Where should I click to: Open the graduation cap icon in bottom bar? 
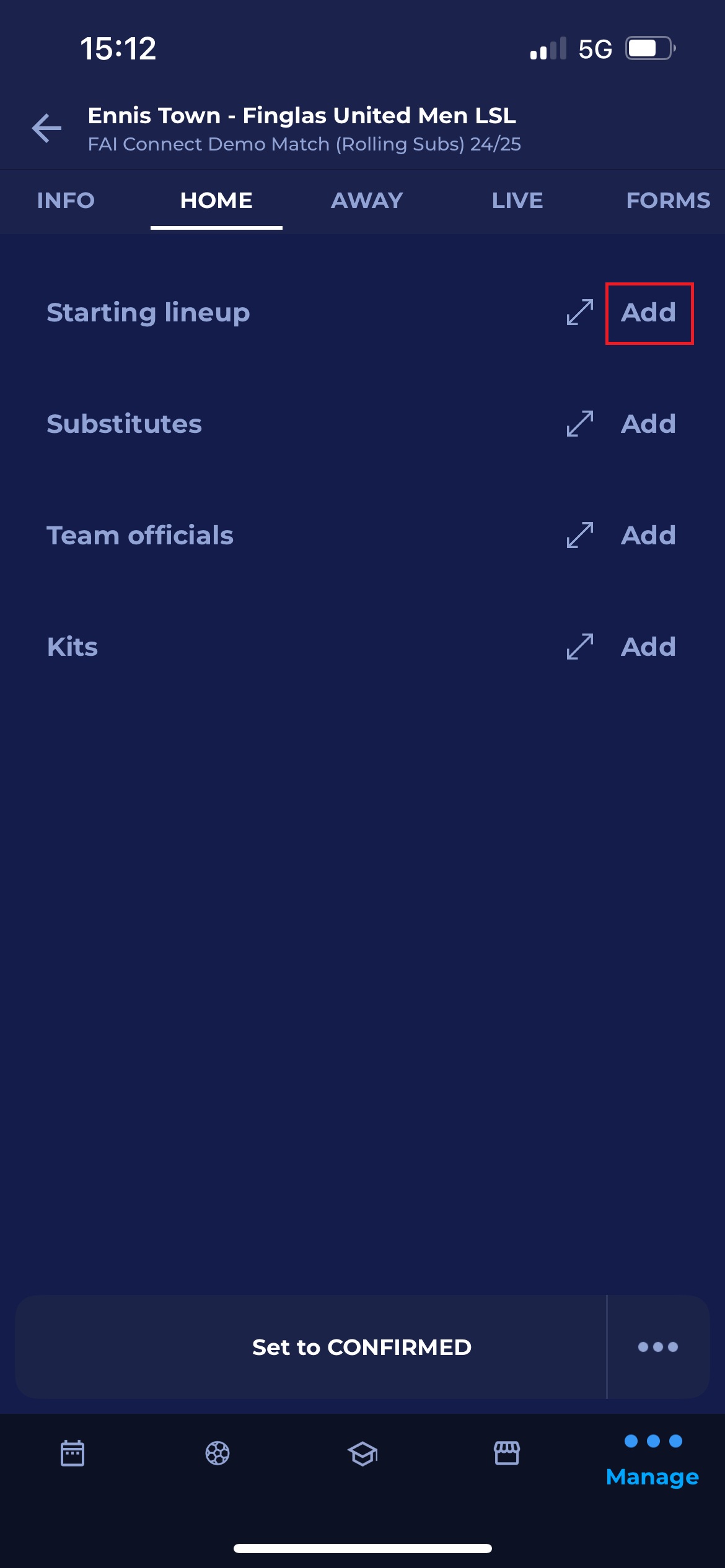(362, 1453)
